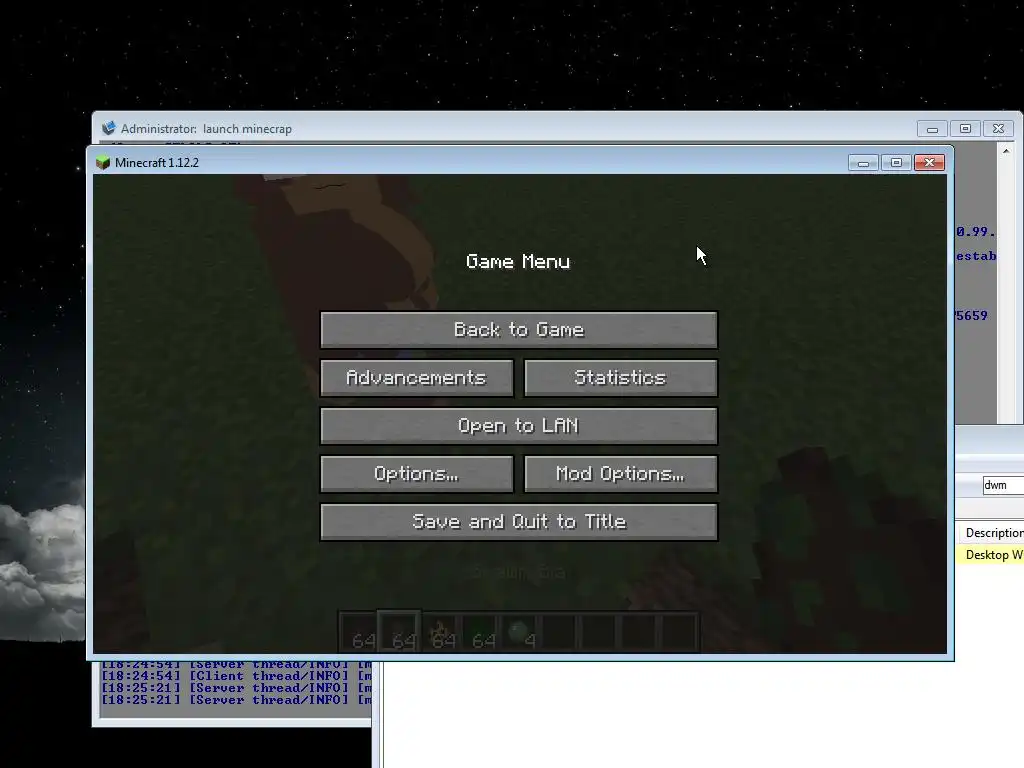Maximize the Minecraft 1.12.2 window

point(896,163)
